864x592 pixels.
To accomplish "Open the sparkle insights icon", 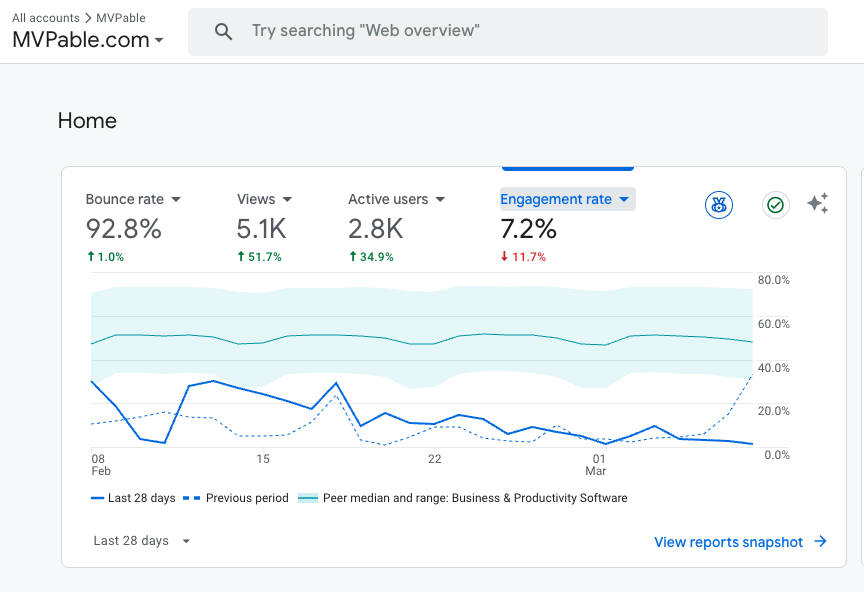I will coord(818,203).
